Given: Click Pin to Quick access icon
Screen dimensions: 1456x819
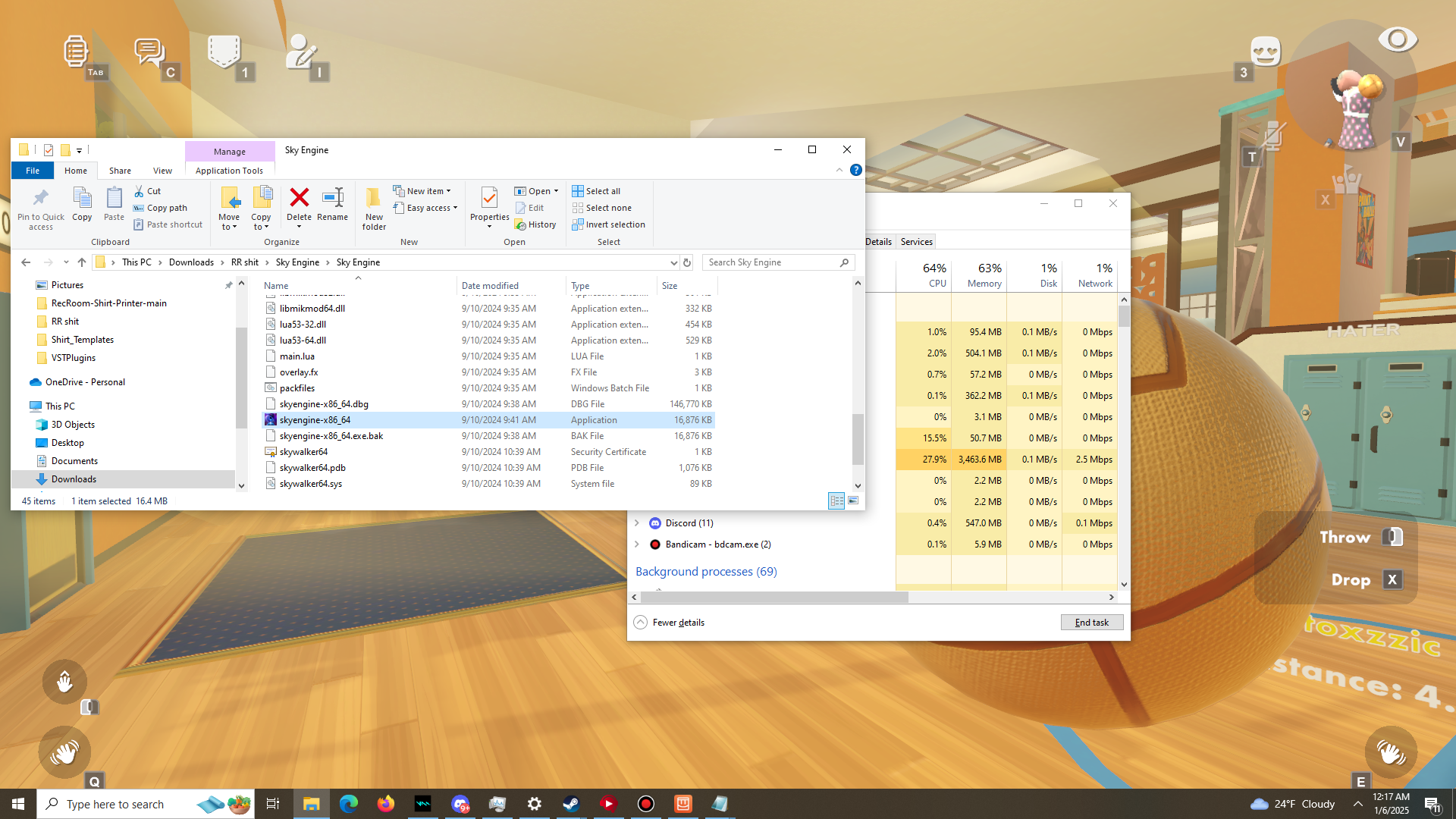Looking at the screenshot, I should [41, 199].
